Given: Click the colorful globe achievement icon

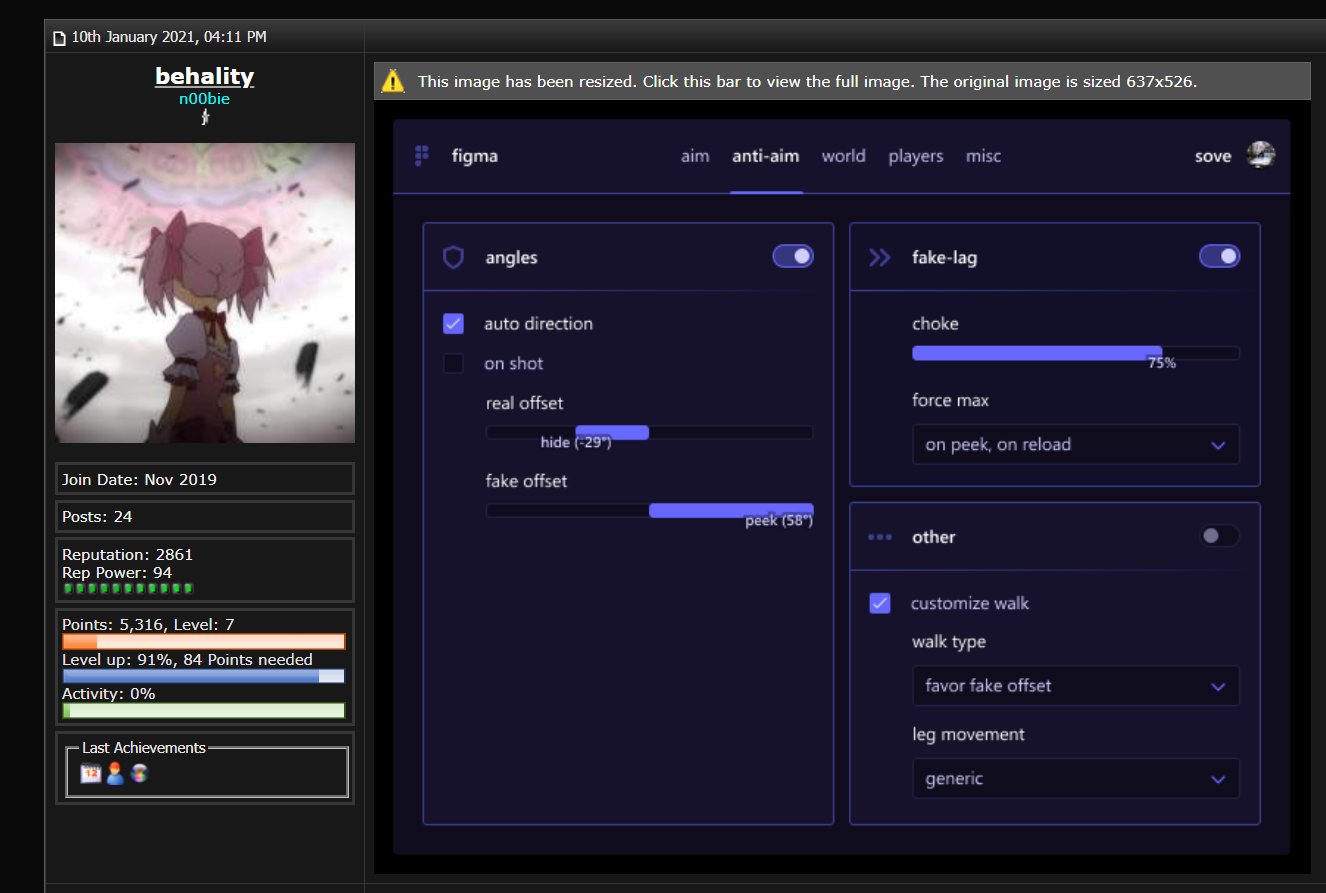Looking at the screenshot, I should point(139,773).
